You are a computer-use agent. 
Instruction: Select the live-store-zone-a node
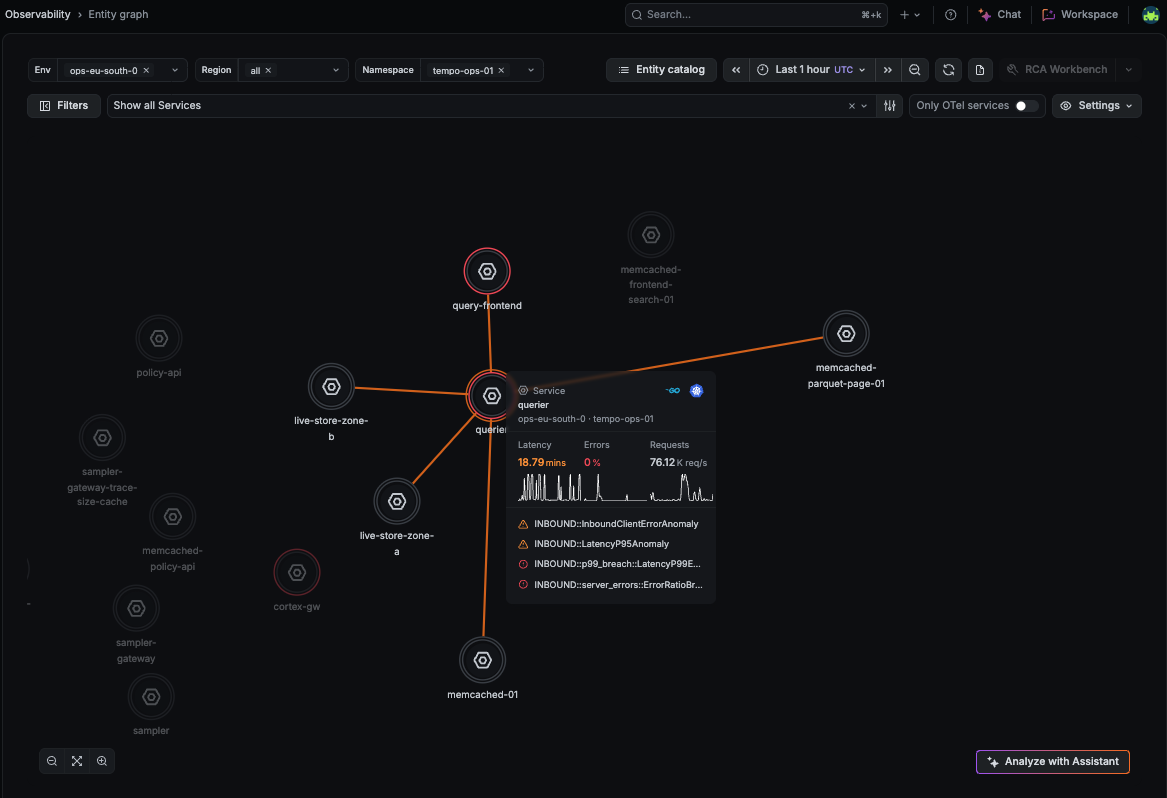397,502
